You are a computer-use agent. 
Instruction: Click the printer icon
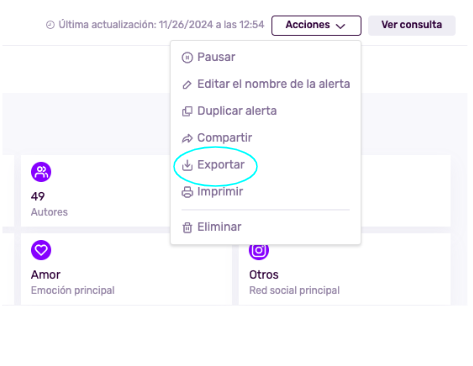pyautogui.click(x=187, y=192)
